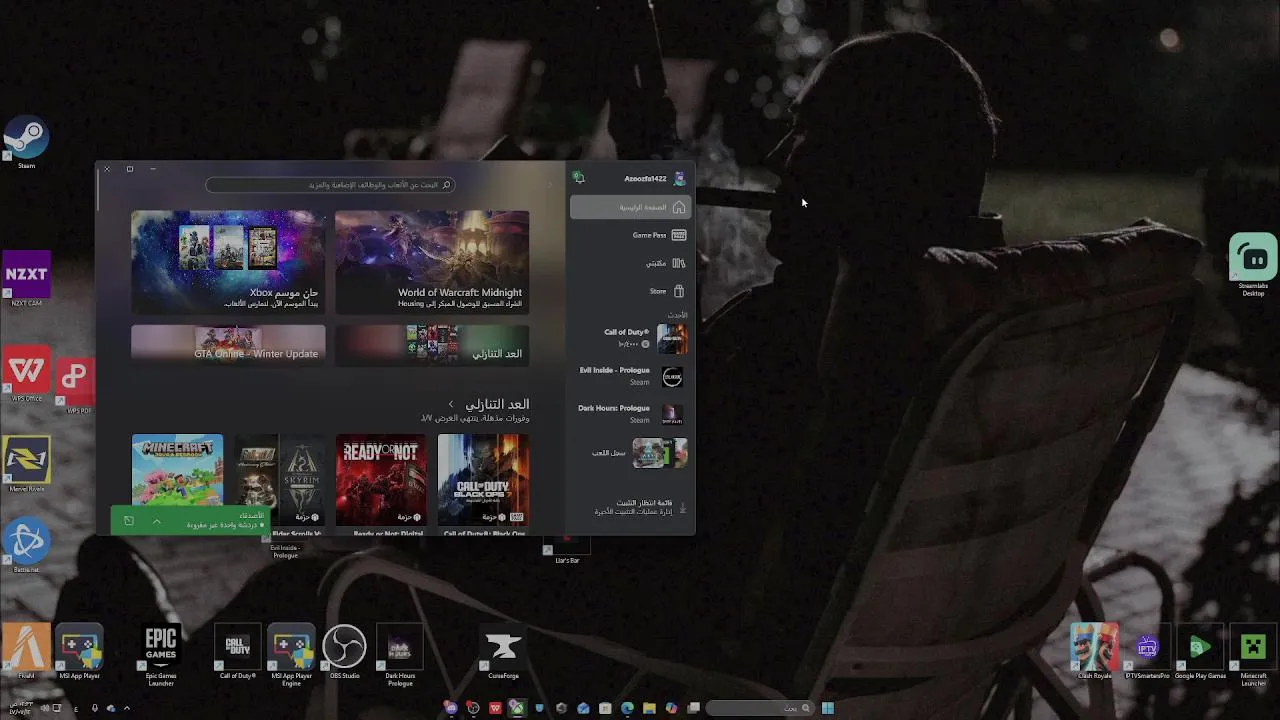Screen dimensions: 1280x720
Task: Open the Game Pass section
Action: 630,235
